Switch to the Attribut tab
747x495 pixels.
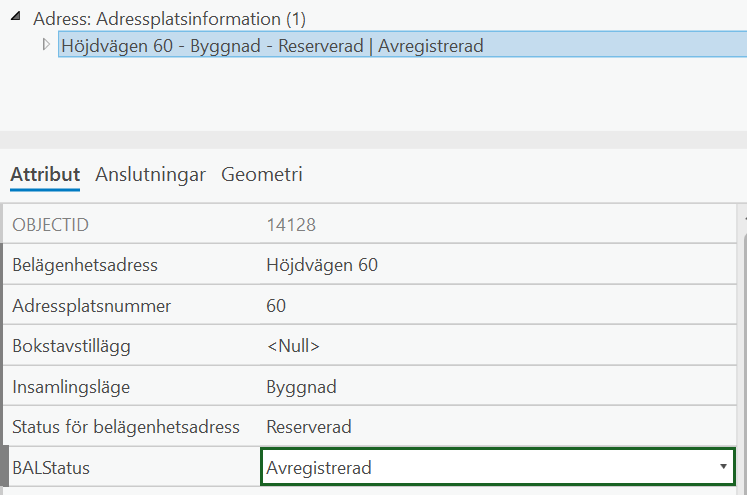pyautogui.click(x=45, y=174)
